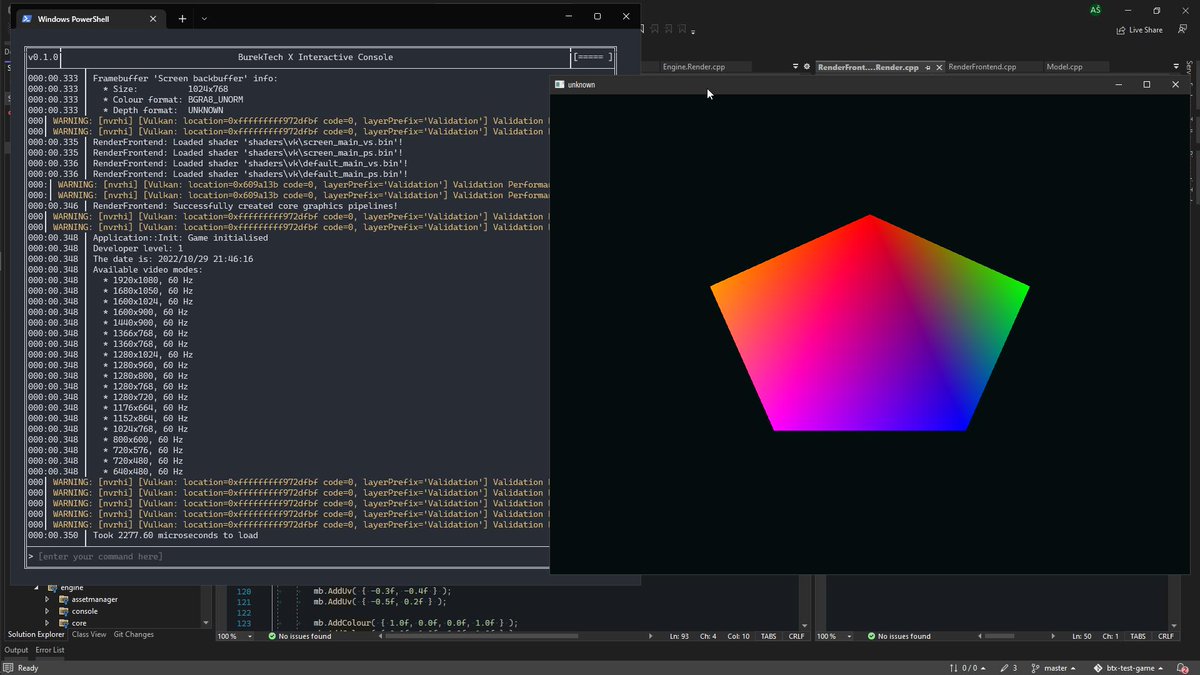Change CRLF line ending in right editor
Viewport: 1200px width, 675px height.
click(x=1166, y=636)
